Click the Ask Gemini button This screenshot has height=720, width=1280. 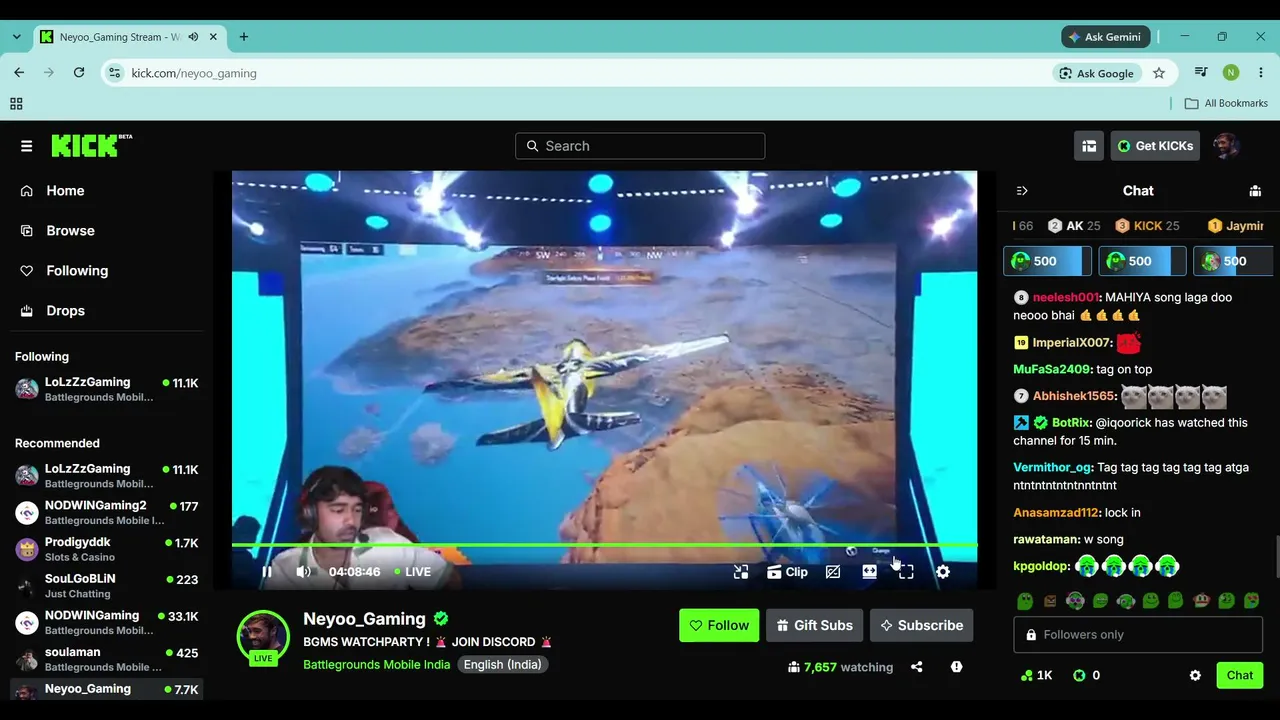tap(1105, 37)
